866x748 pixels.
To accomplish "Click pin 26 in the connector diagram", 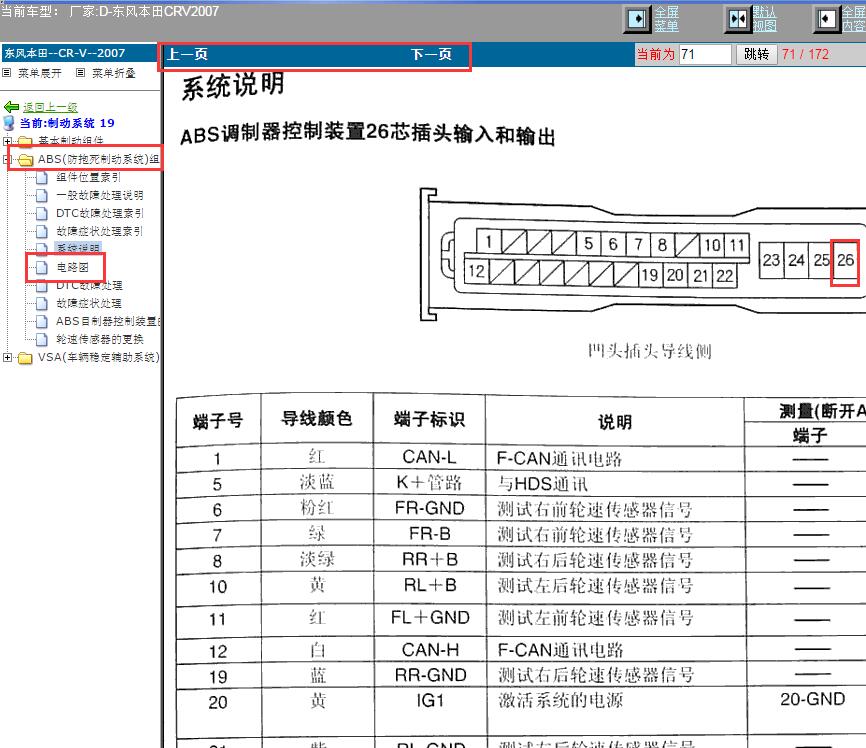I will click(x=845, y=260).
